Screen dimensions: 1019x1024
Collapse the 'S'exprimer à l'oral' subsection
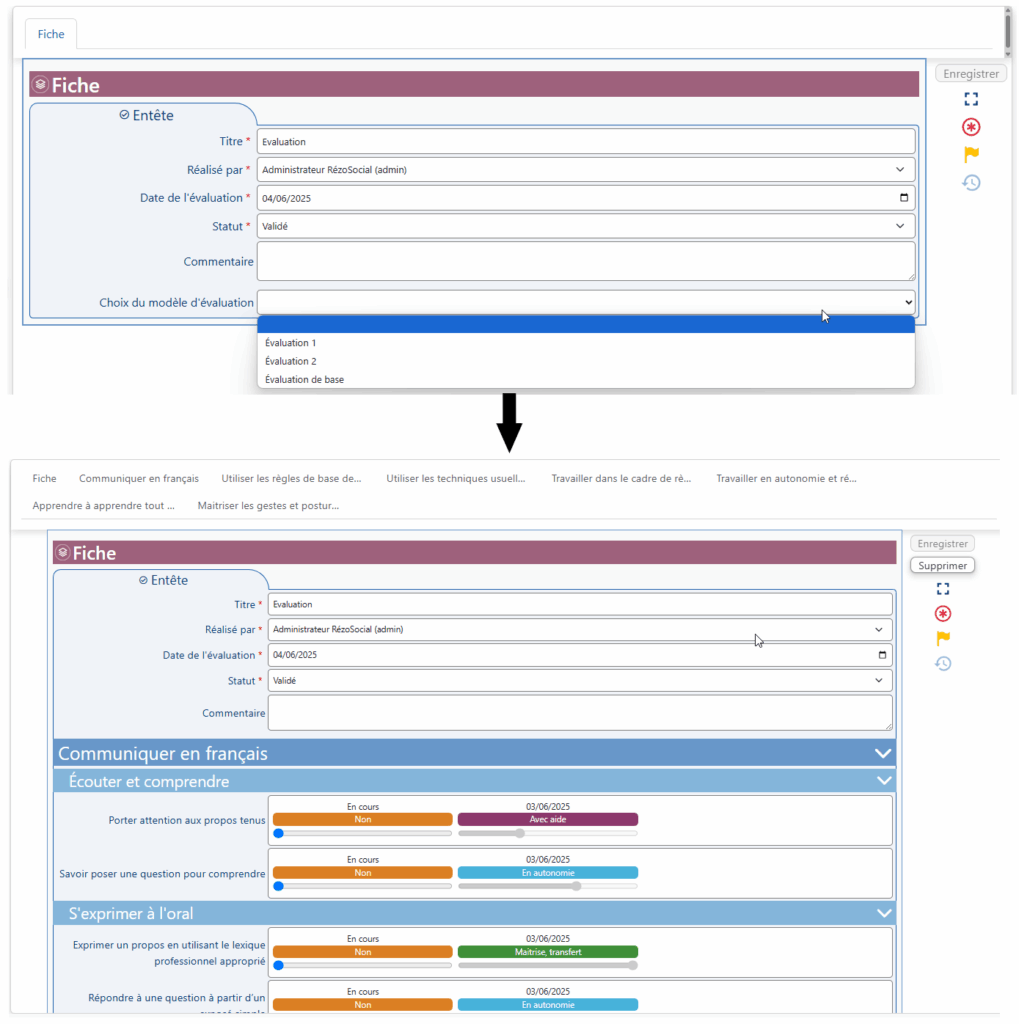pos(882,913)
